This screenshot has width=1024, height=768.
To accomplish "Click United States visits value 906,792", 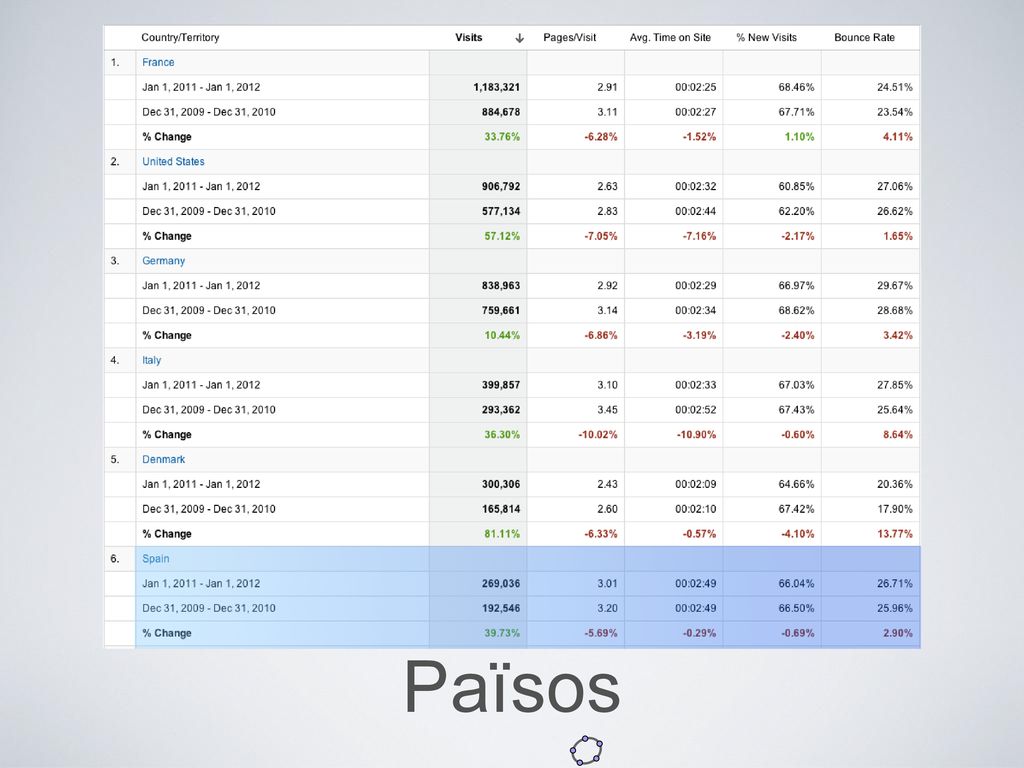I will coord(501,186).
